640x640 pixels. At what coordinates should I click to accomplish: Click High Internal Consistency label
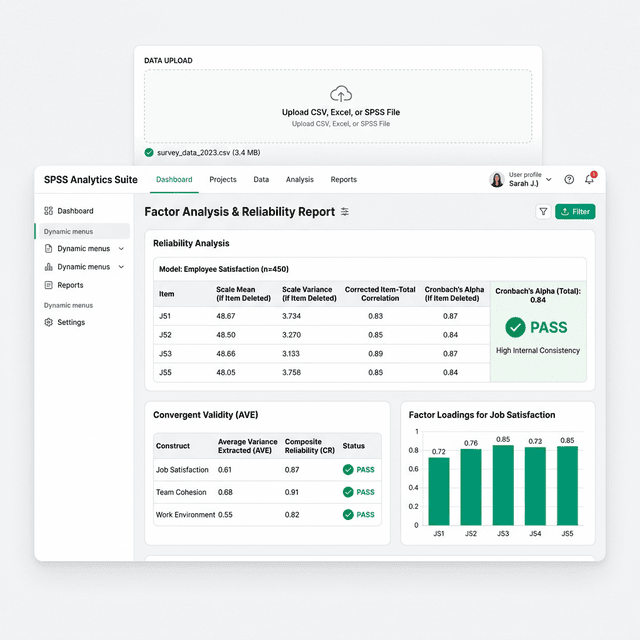click(538, 350)
